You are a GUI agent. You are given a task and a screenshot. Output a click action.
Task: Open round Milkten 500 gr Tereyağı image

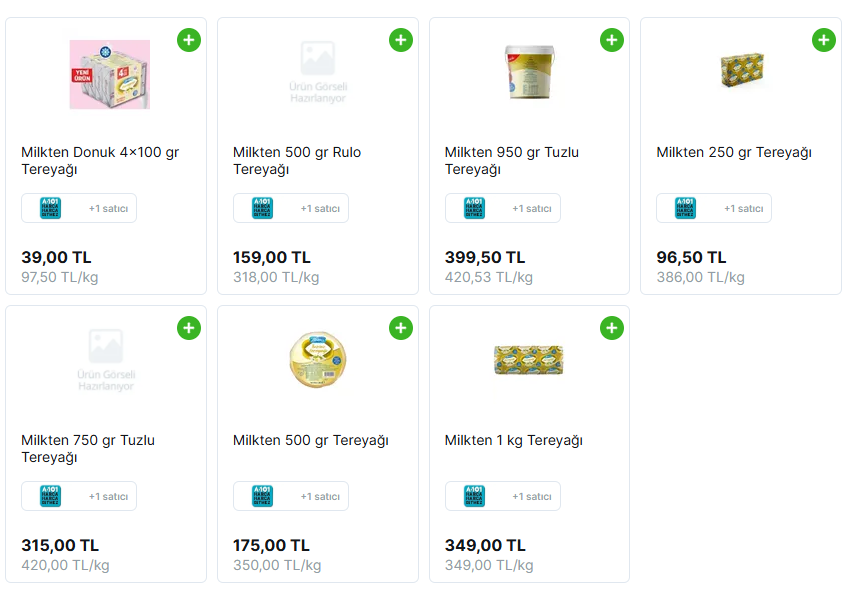click(x=317, y=360)
